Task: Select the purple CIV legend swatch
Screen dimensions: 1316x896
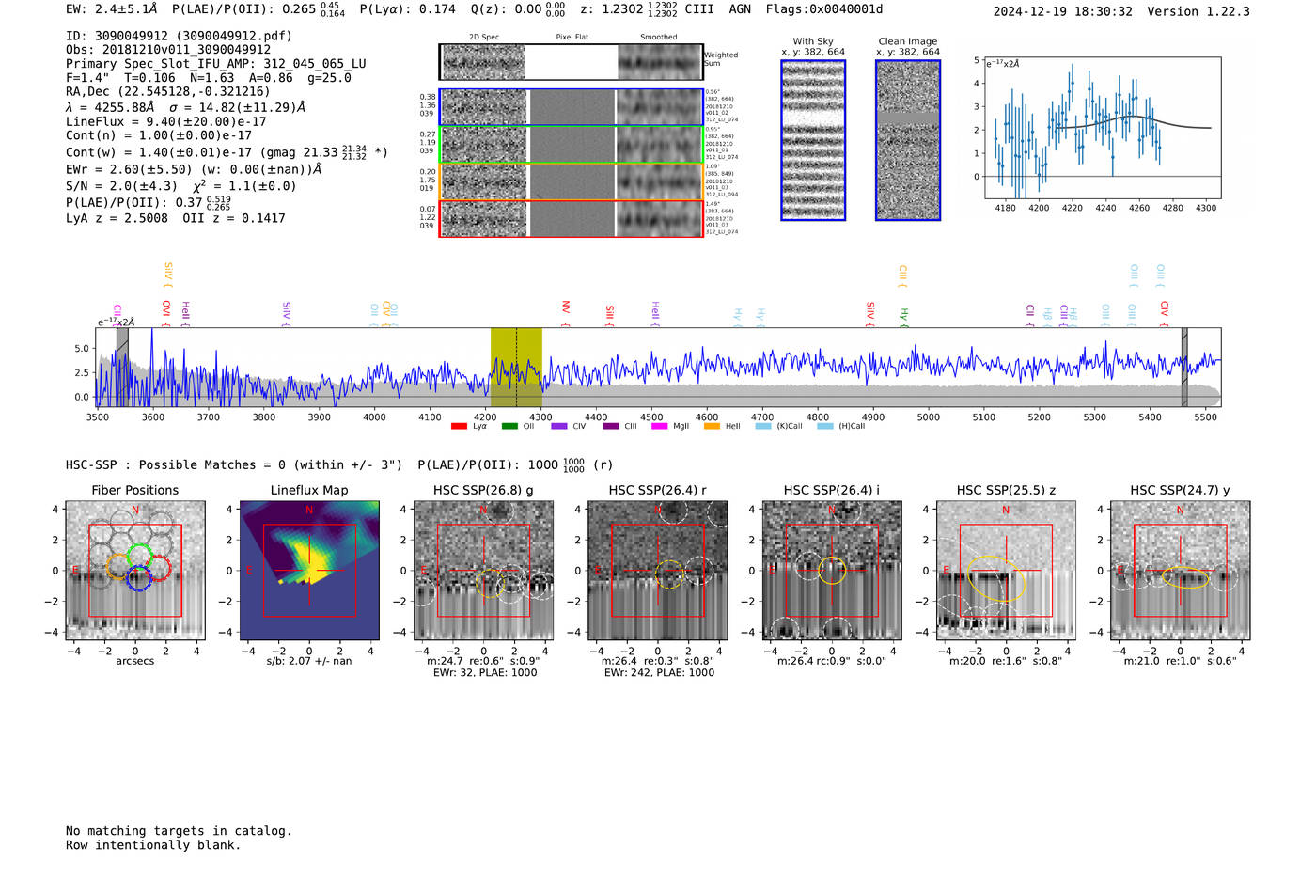Action: click(559, 426)
